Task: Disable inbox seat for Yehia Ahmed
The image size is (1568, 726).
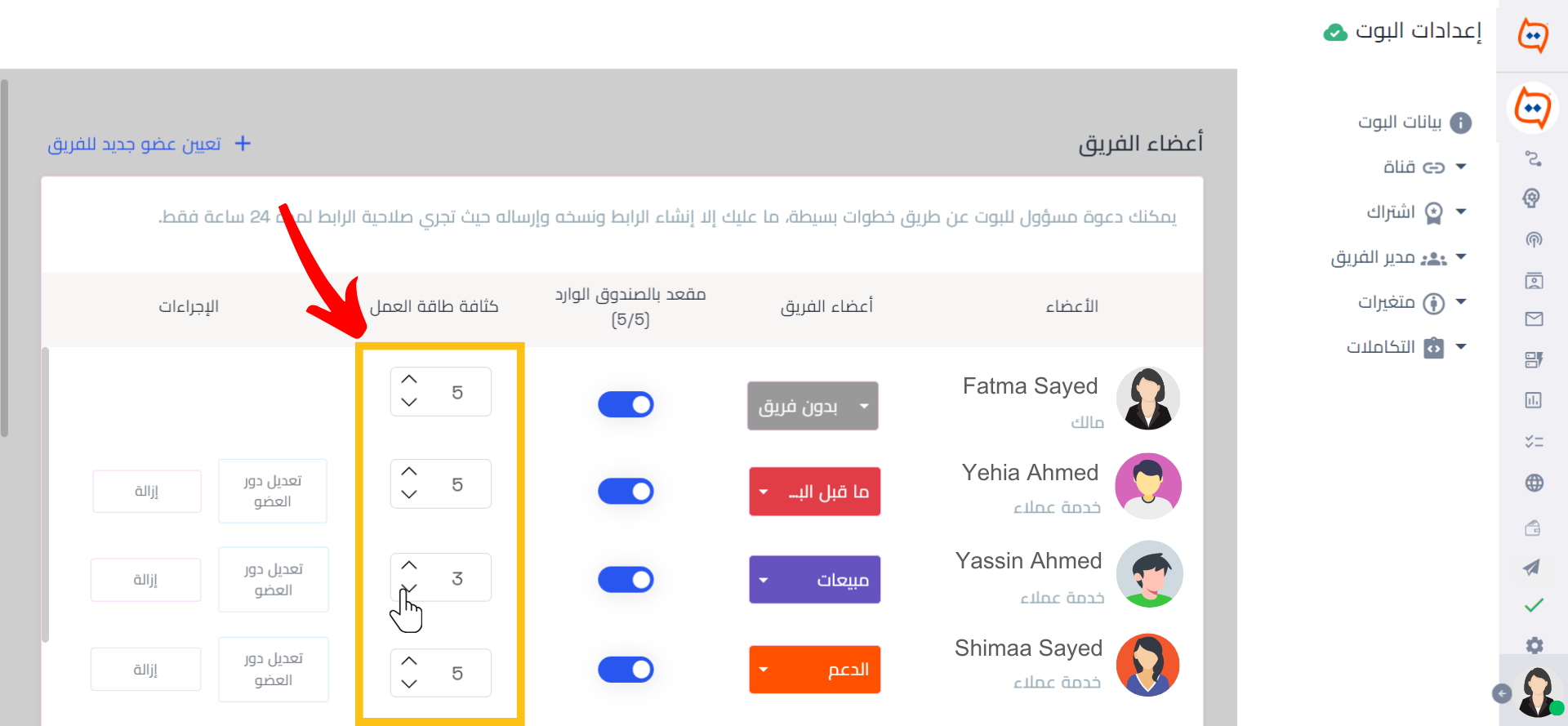Action: tap(626, 492)
